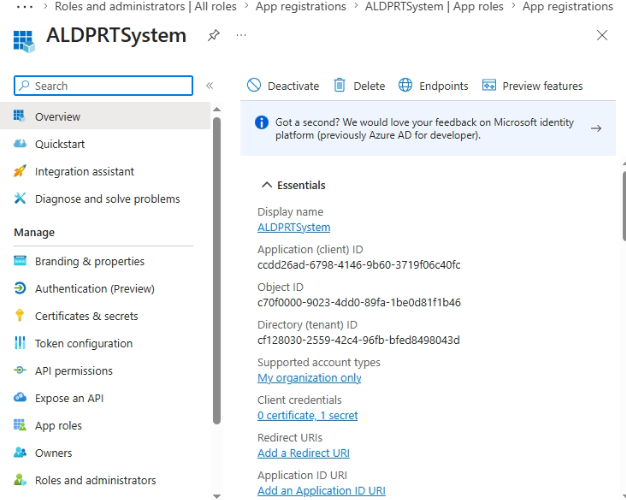Select the Object ID value
The width and height of the screenshot is (626, 500).
359,302
